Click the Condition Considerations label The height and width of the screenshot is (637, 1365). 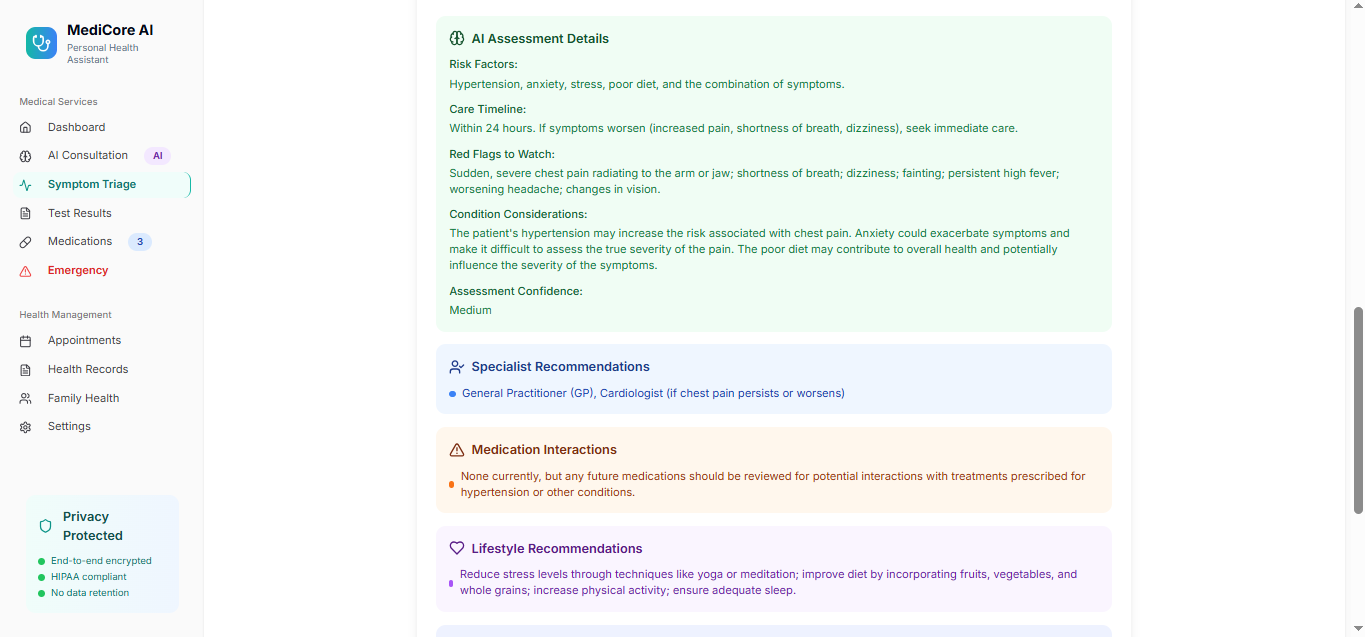(x=518, y=214)
